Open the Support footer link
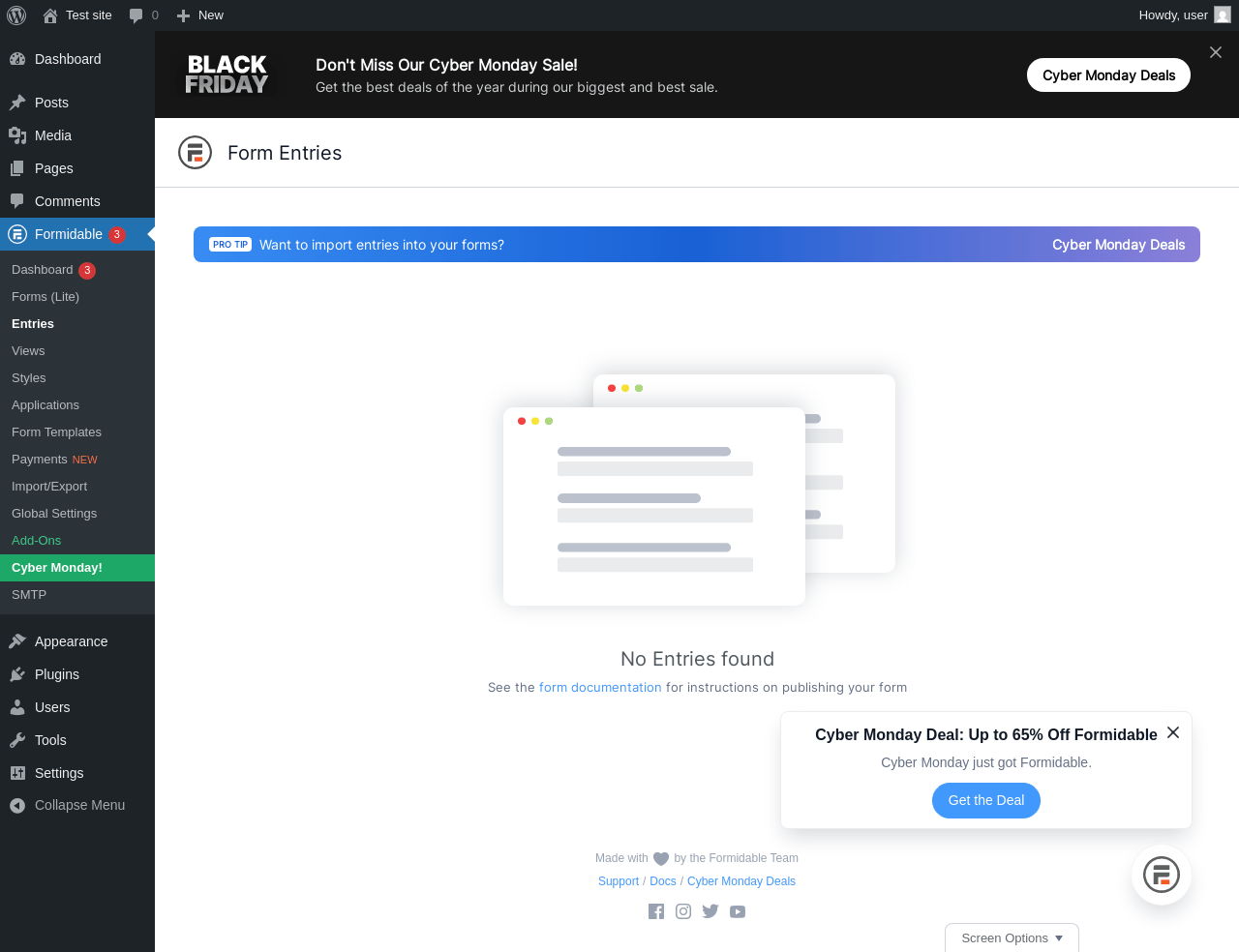 [x=619, y=881]
